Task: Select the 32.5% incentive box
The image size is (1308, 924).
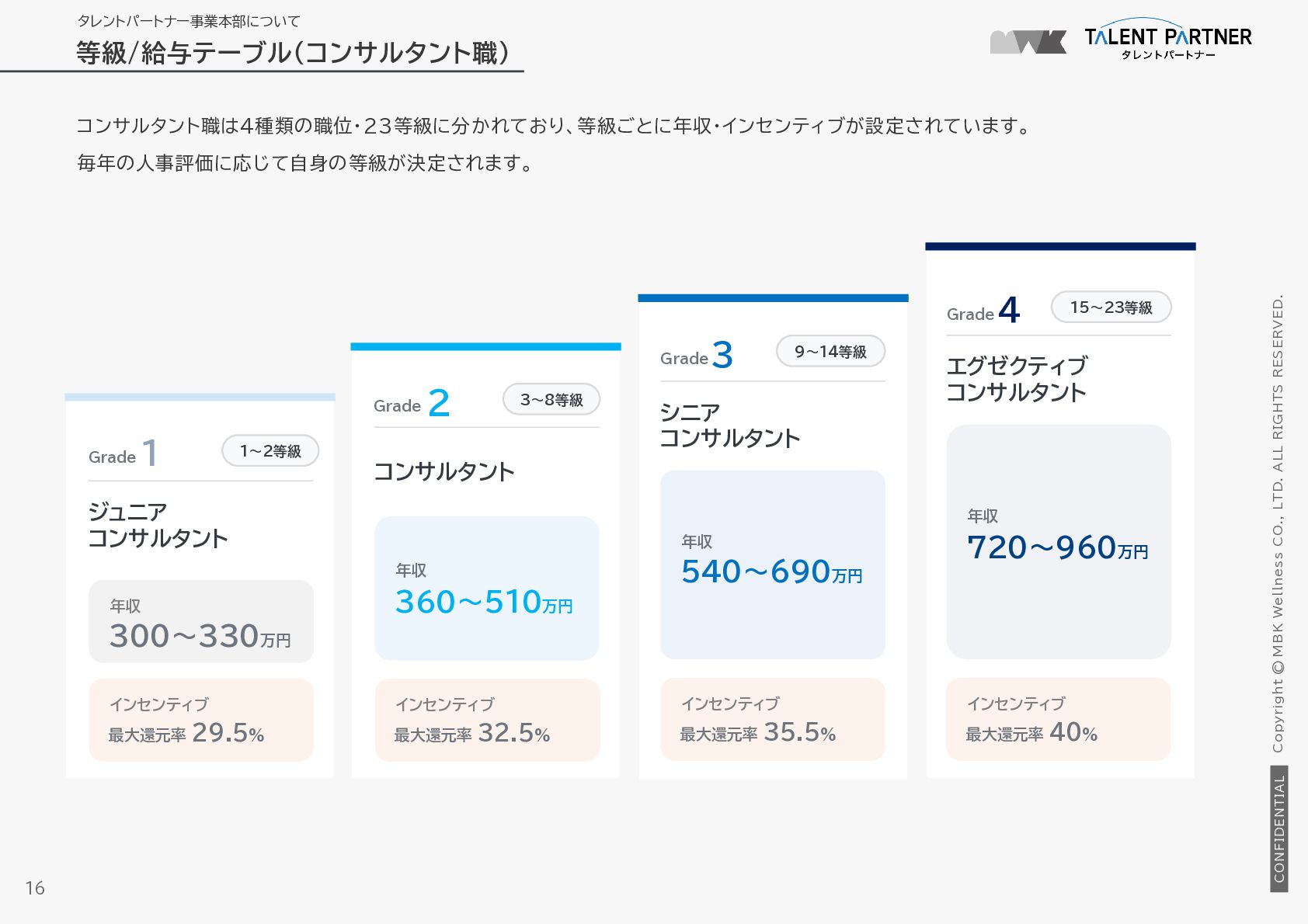Action: point(486,720)
